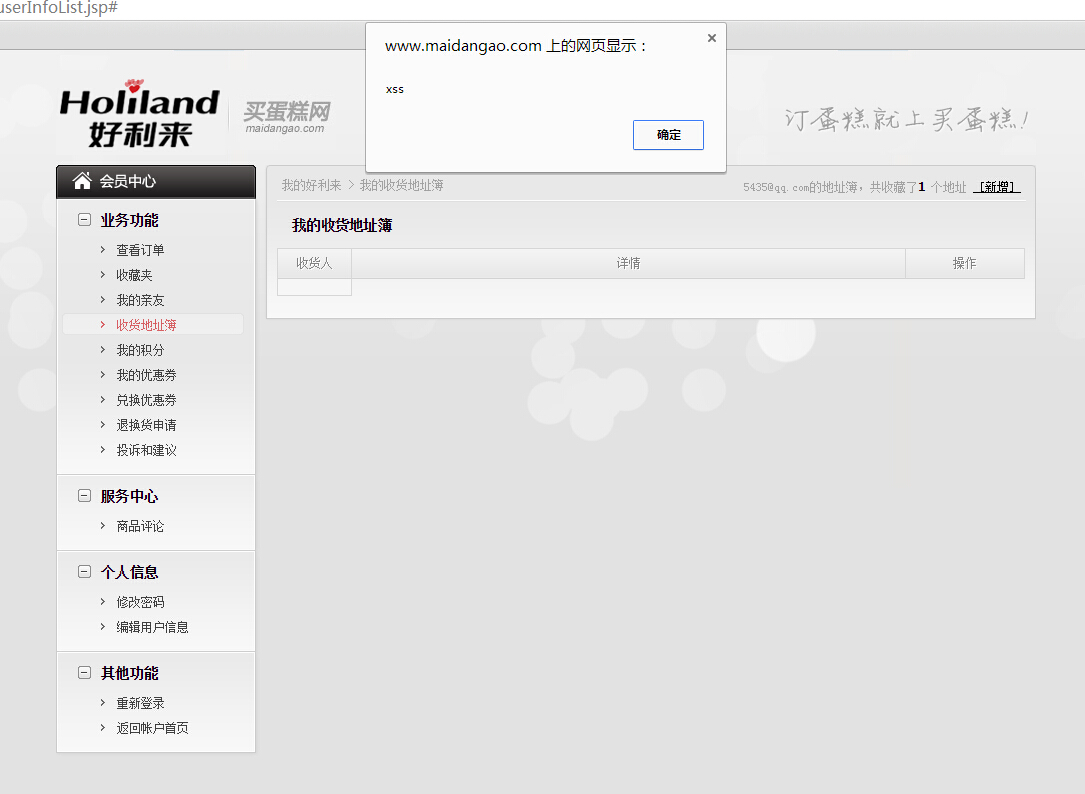Click the 业务功能 heading text
Screen dimensions: 1085x794
pos(129,220)
